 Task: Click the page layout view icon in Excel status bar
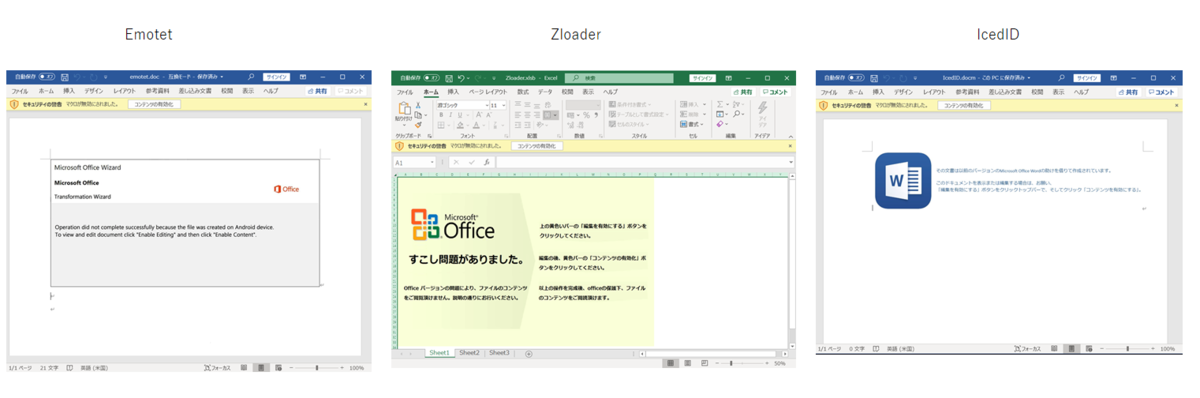click(x=688, y=363)
